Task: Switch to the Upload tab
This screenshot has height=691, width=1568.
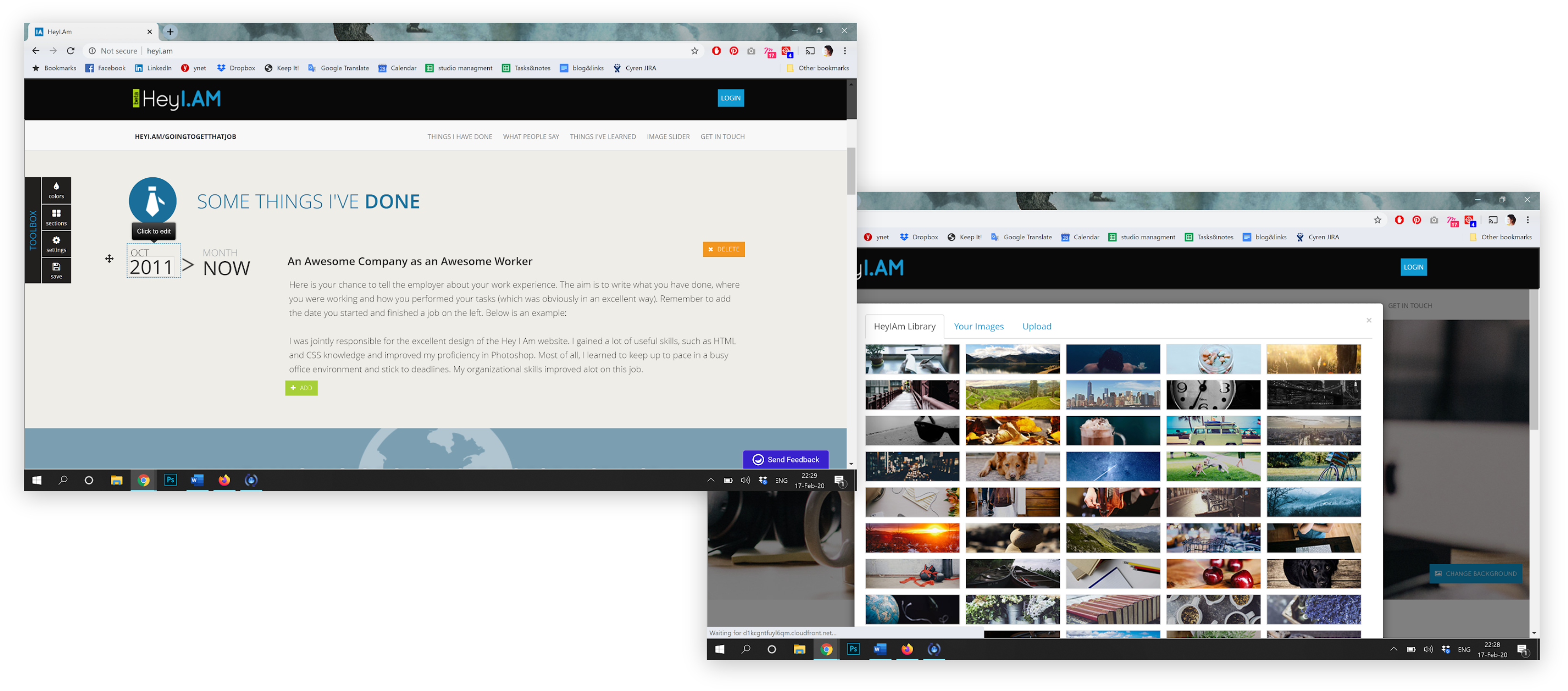Action: pyautogui.click(x=1036, y=326)
